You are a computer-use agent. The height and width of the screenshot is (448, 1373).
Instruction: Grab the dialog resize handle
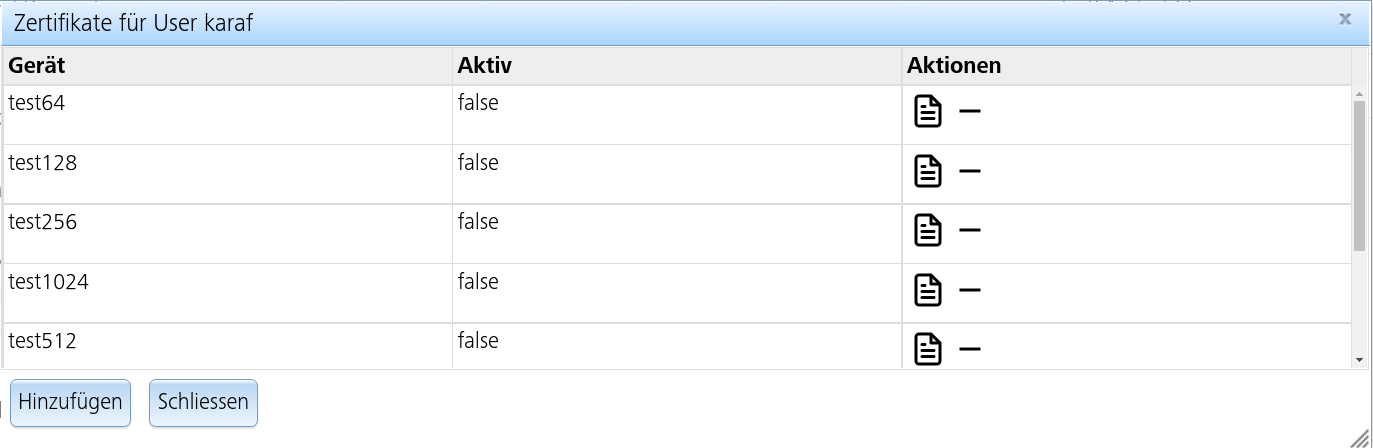coord(1360,436)
